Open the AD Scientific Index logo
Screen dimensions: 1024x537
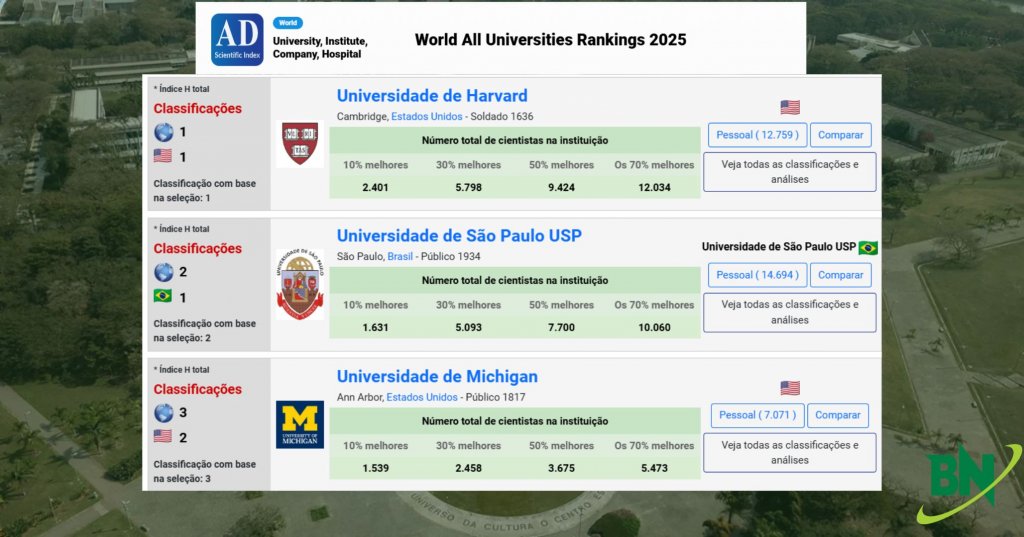point(237,39)
